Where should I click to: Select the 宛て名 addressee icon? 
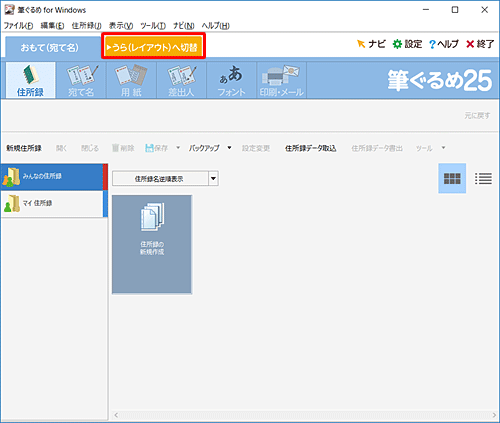(x=81, y=80)
